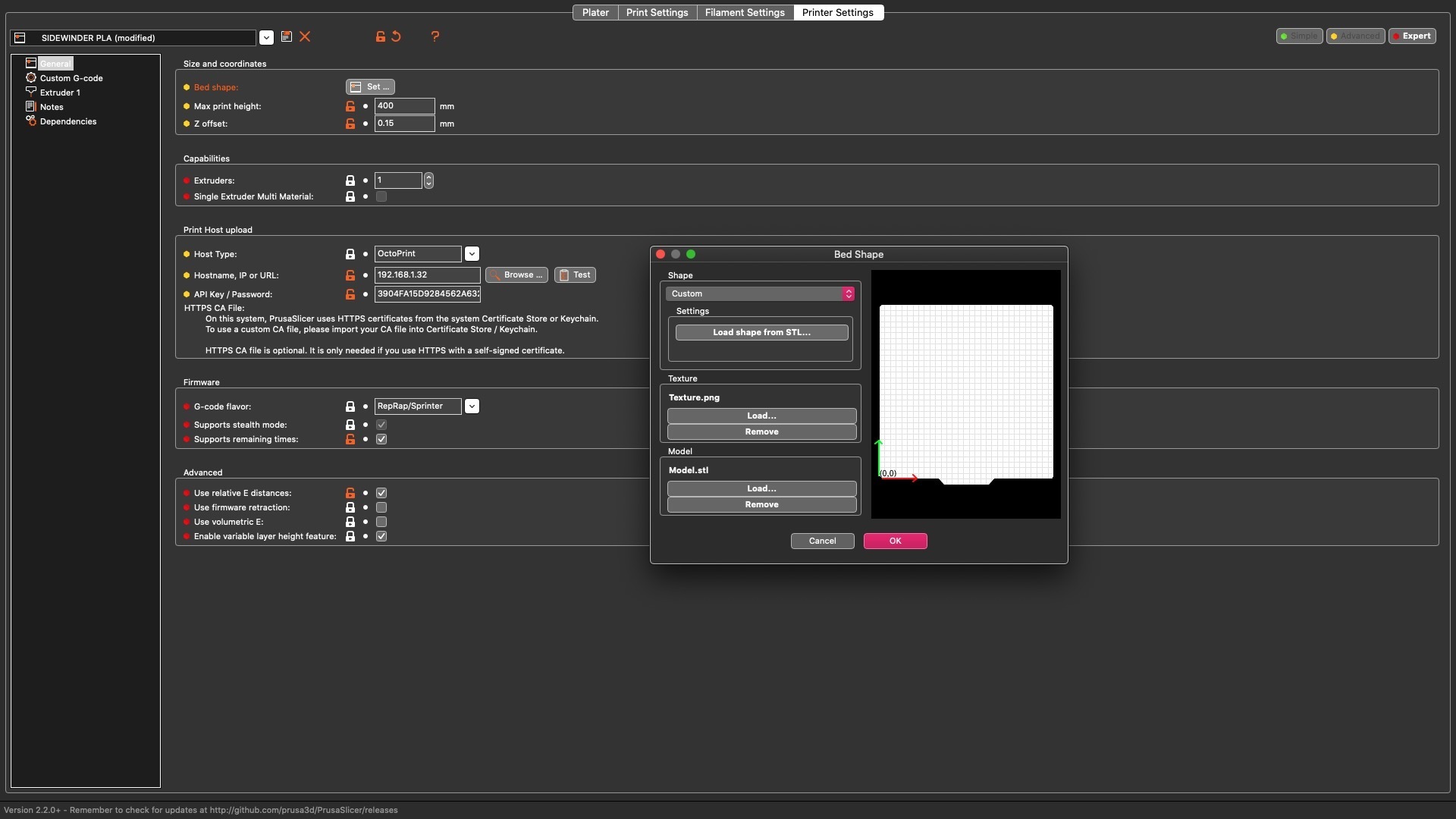Click the unlocked padlock next to Max print height
The width and height of the screenshot is (1456, 819).
(x=350, y=106)
